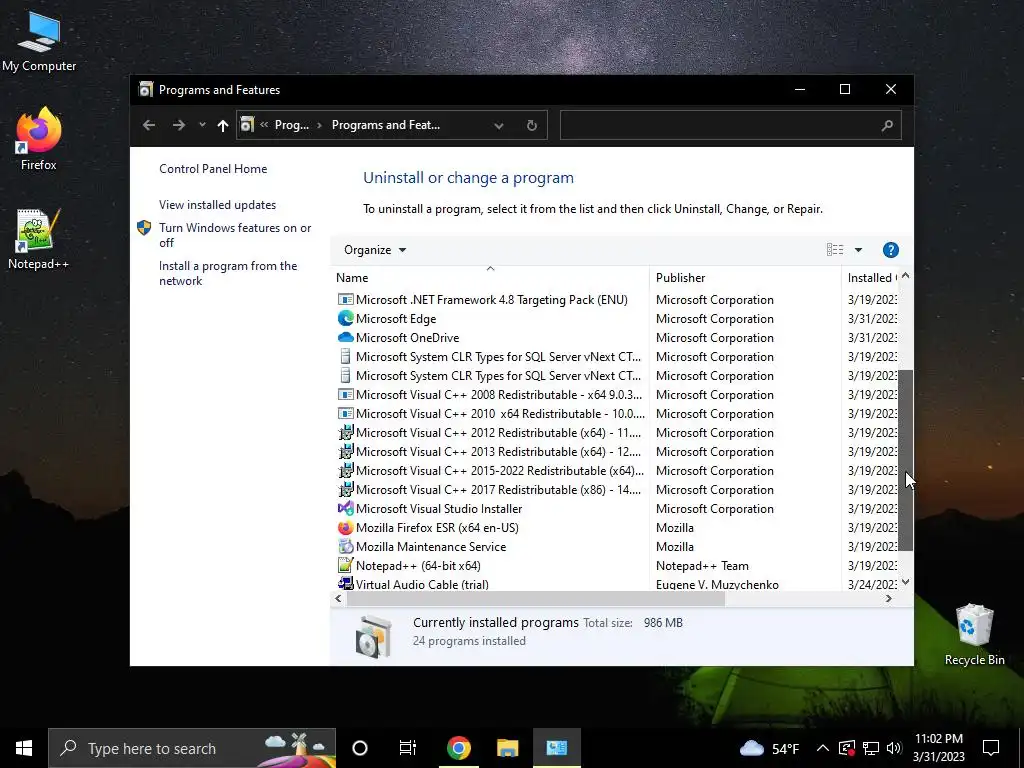Image resolution: width=1024 pixels, height=768 pixels.
Task: Select the Microsoft Edge icon in list
Action: click(345, 319)
